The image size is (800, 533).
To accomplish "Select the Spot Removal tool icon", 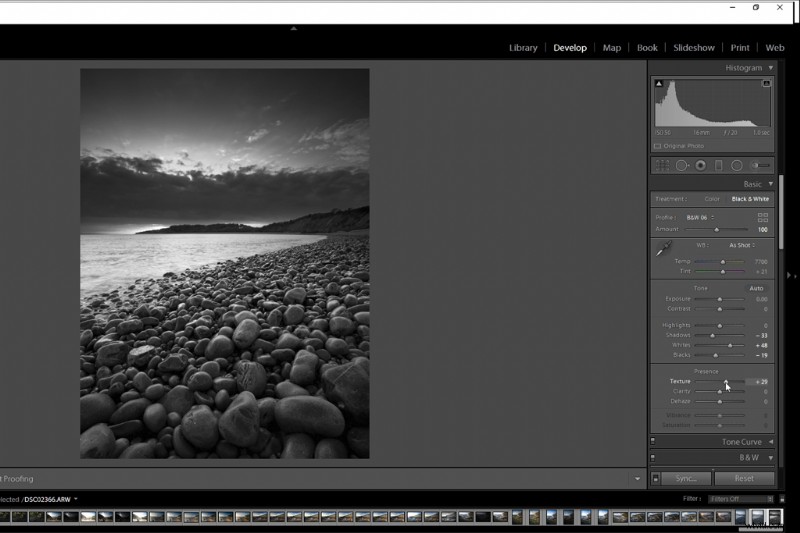I will [682, 165].
